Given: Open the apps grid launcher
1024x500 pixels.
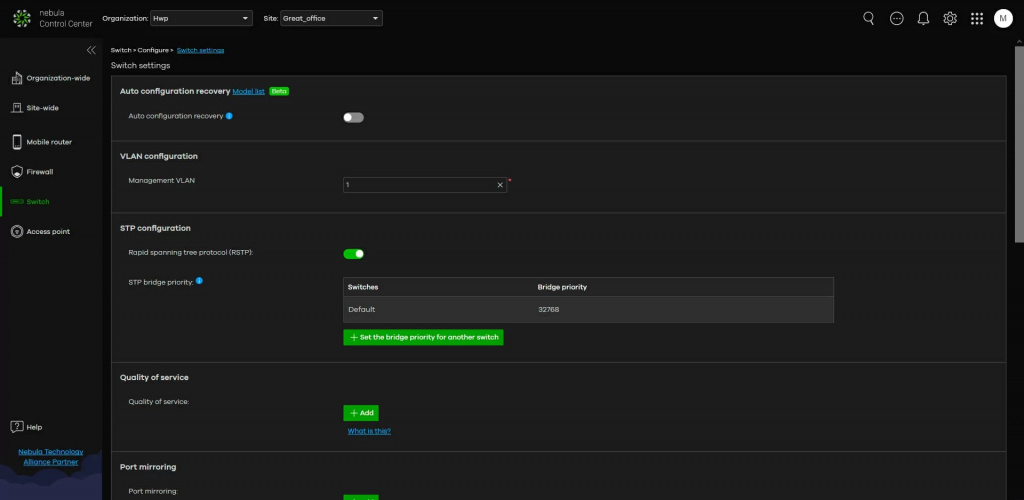Looking at the screenshot, I should 977,18.
